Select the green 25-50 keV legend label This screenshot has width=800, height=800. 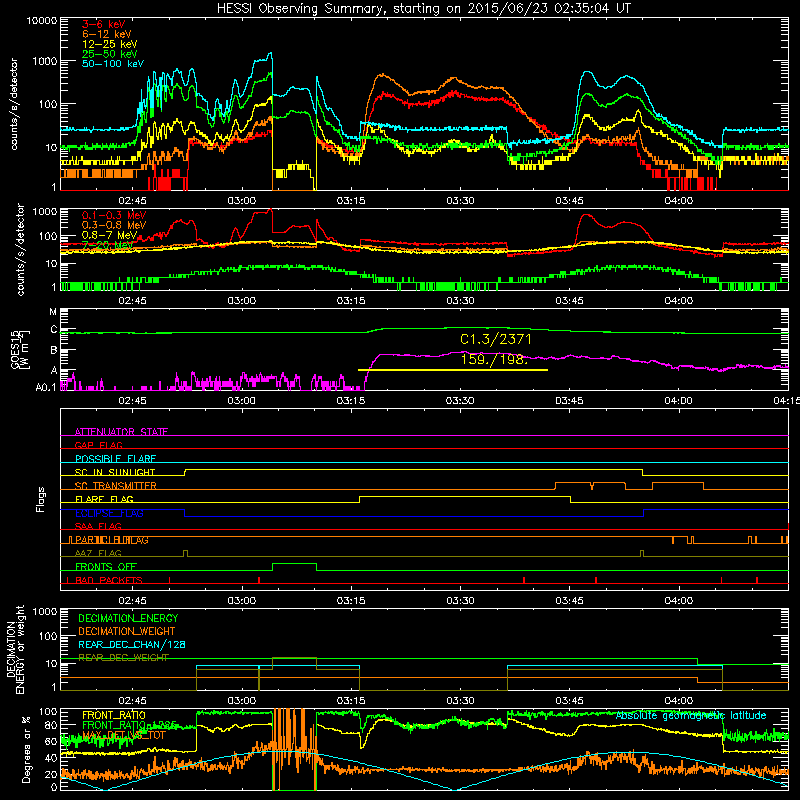(110, 54)
